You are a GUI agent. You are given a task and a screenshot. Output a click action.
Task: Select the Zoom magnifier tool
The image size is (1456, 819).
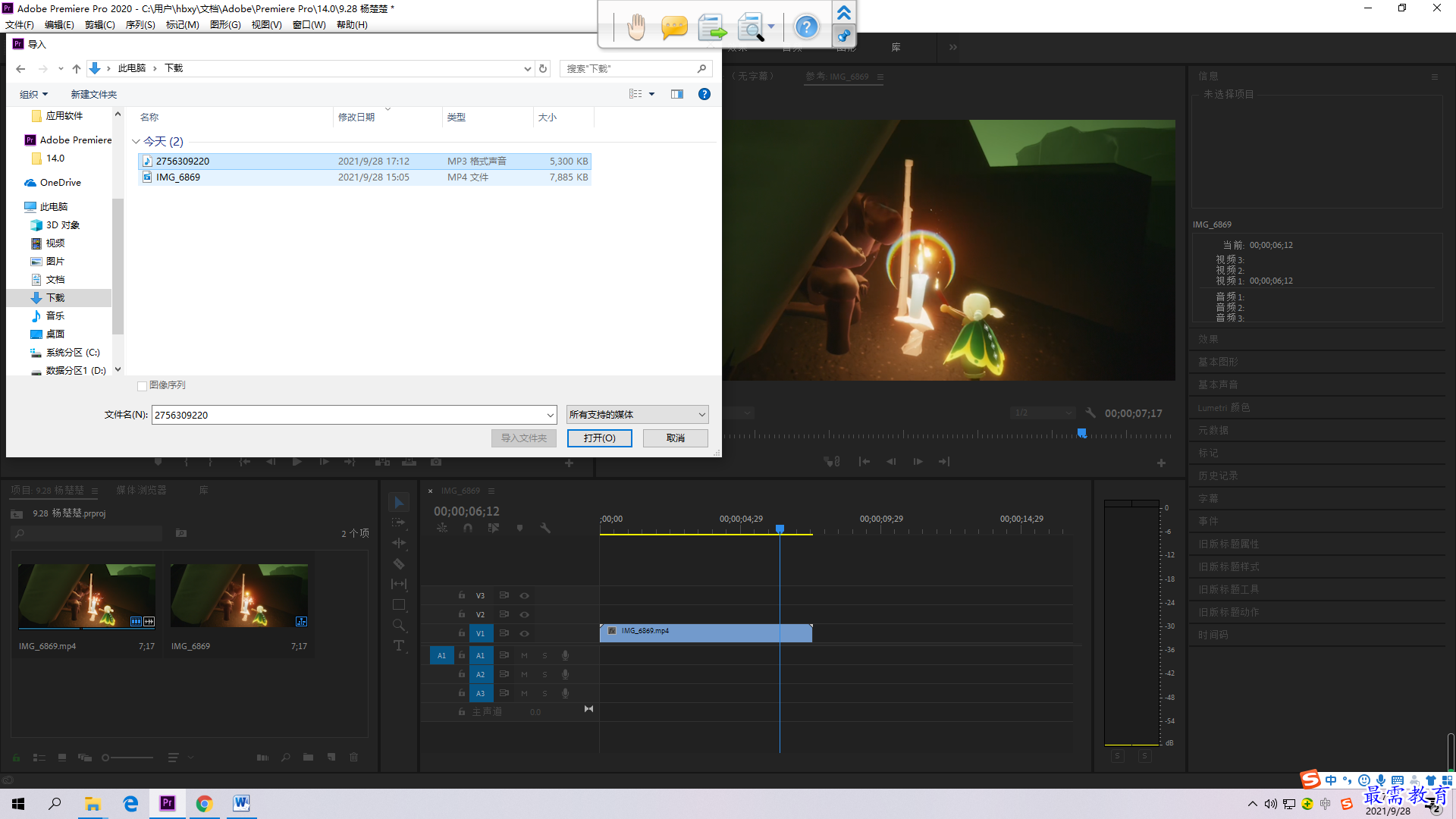399,625
